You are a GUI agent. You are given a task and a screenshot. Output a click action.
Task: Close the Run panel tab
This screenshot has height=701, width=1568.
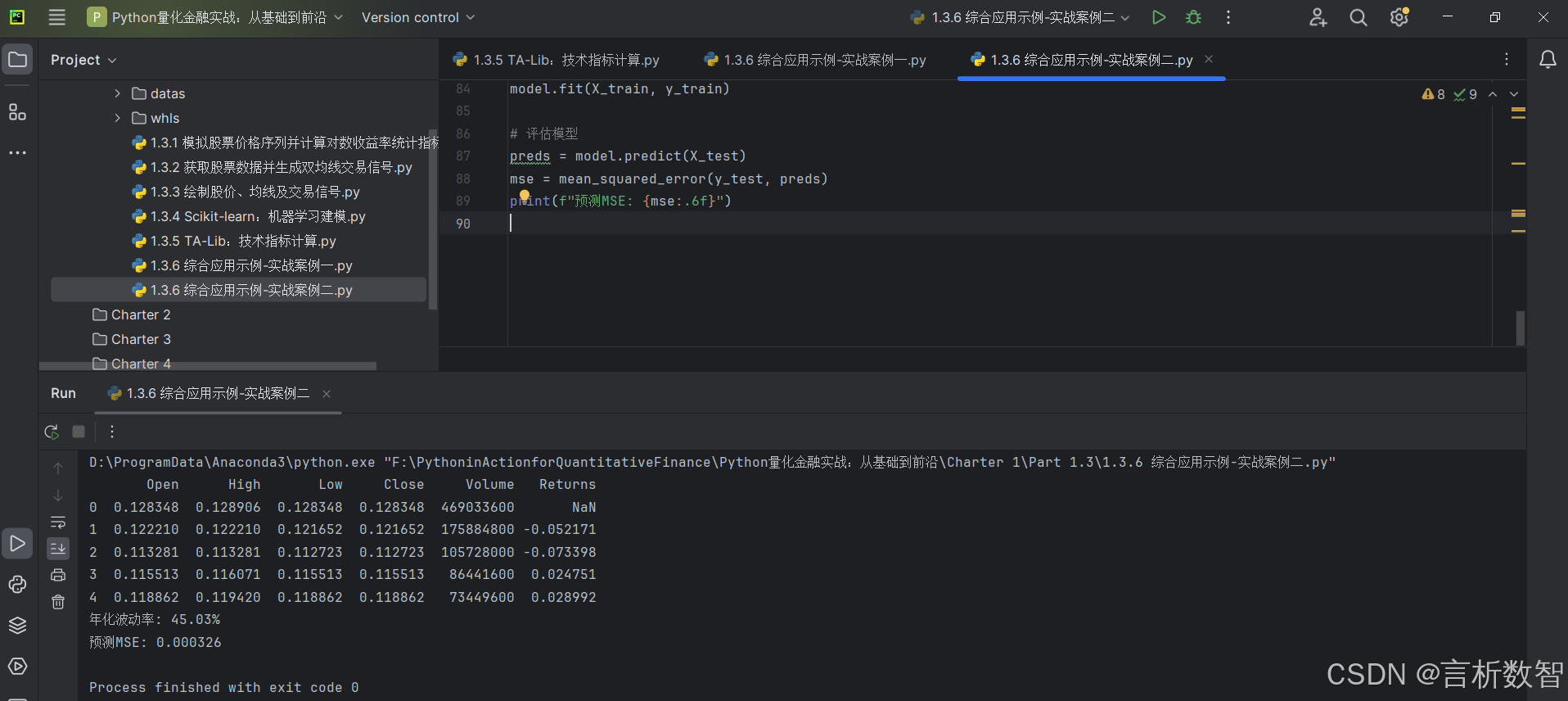tap(327, 394)
